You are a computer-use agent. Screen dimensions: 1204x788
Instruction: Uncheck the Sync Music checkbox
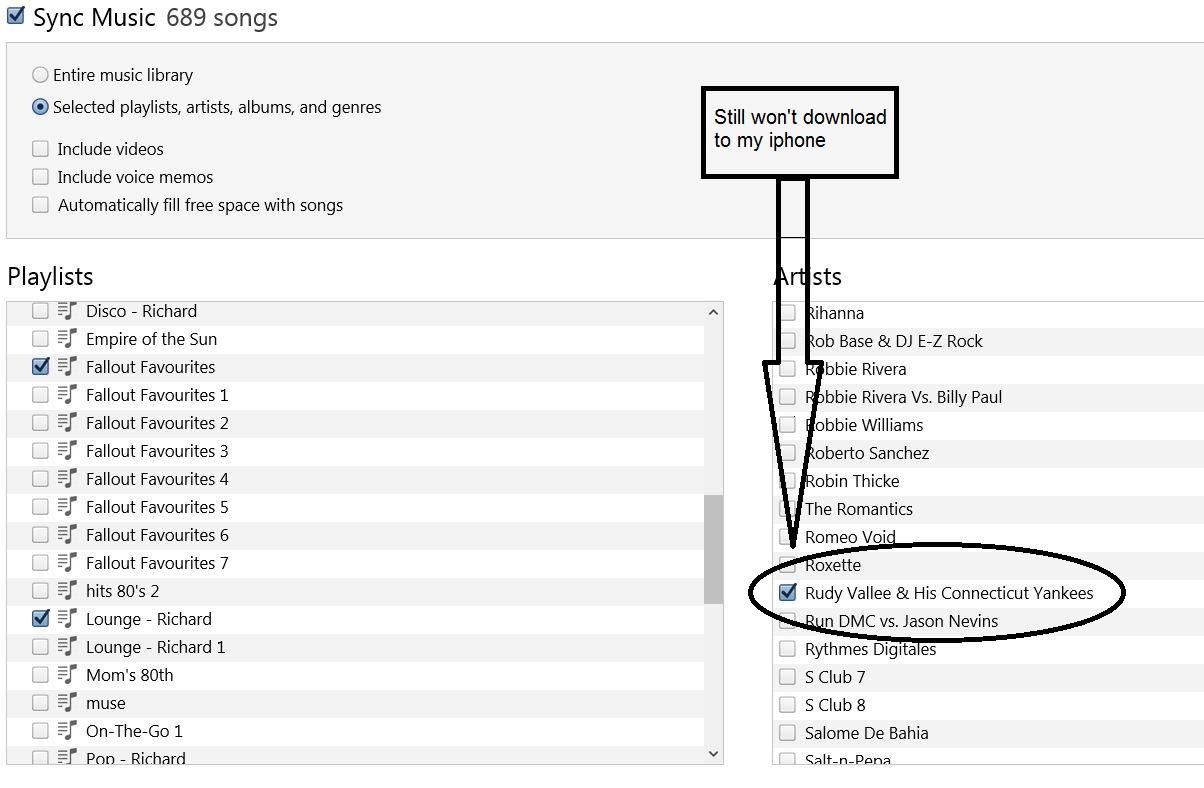(x=16, y=16)
